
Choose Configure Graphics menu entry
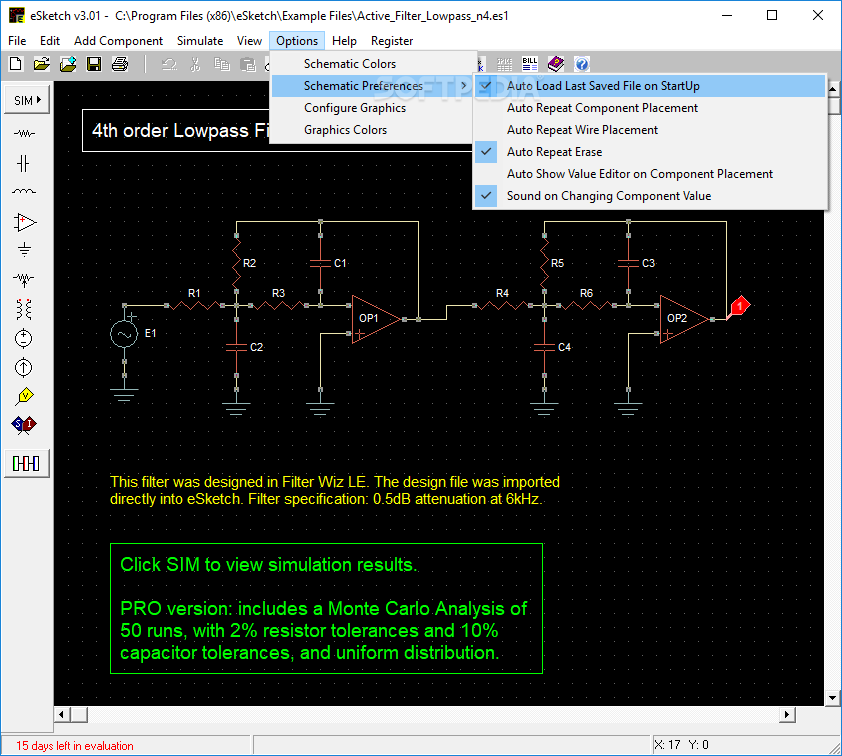(x=373, y=108)
